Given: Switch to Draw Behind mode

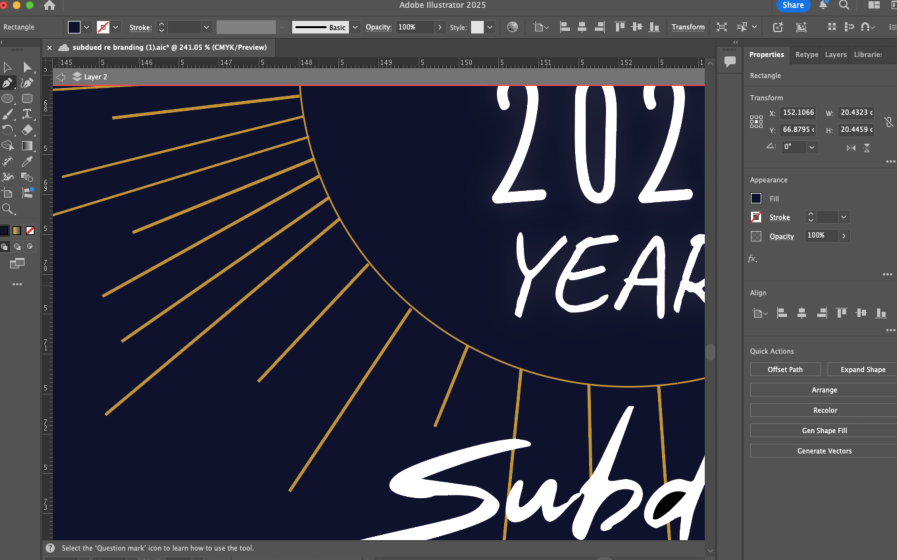Looking at the screenshot, I should (17, 247).
